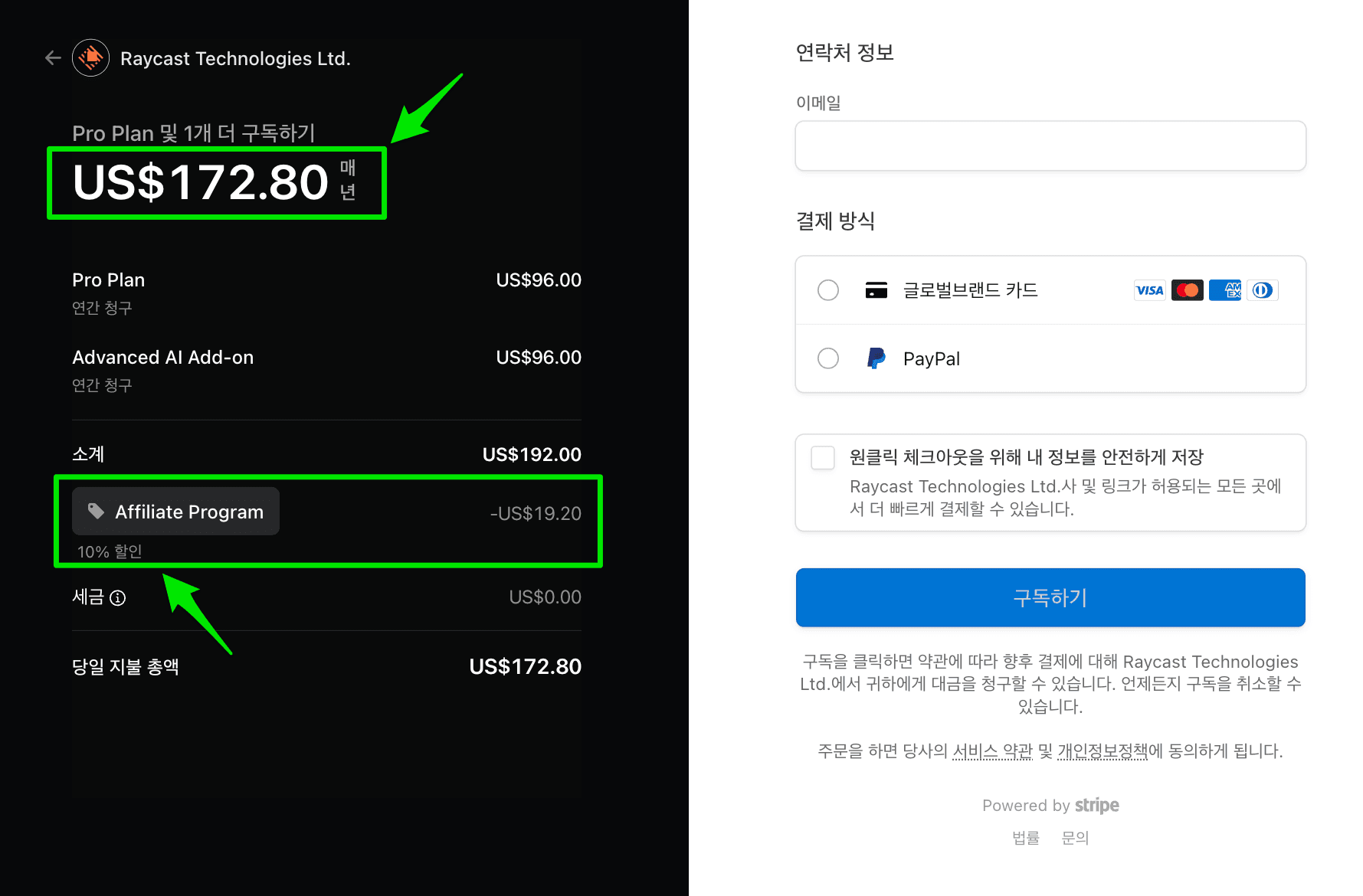Click the US$0.00 tax amount

pyautogui.click(x=545, y=597)
